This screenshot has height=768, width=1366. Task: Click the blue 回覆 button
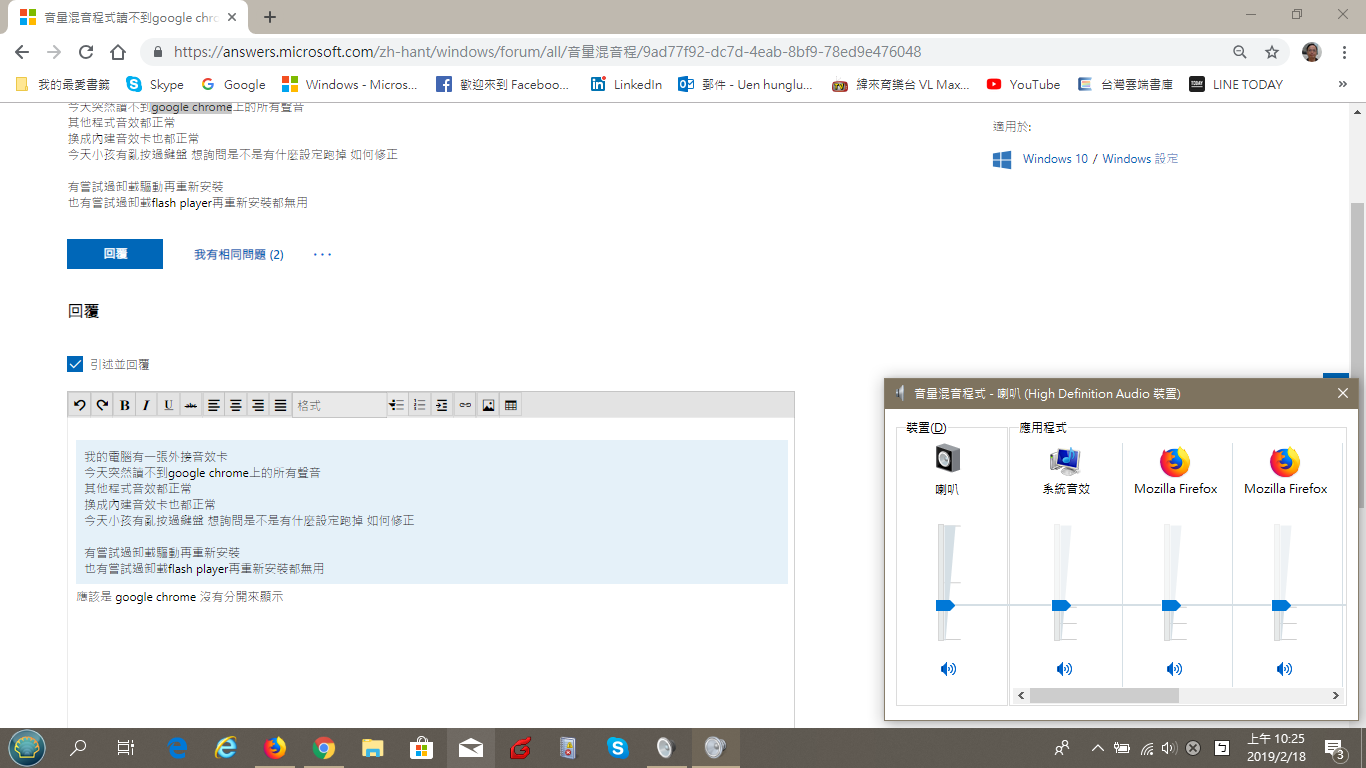[115, 254]
